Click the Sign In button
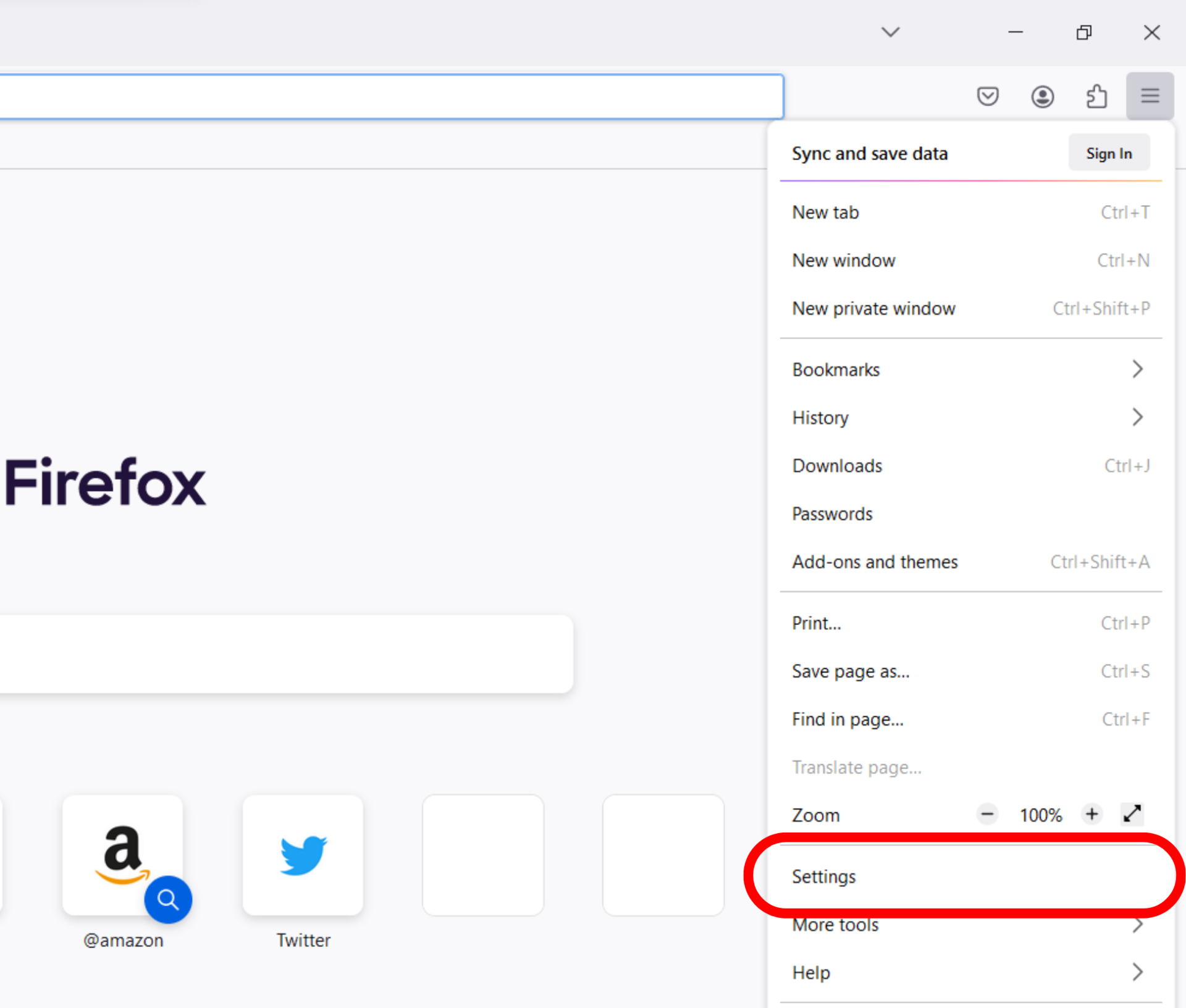Image resolution: width=1186 pixels, height=1008 pixels. [x=1109, y=153]
